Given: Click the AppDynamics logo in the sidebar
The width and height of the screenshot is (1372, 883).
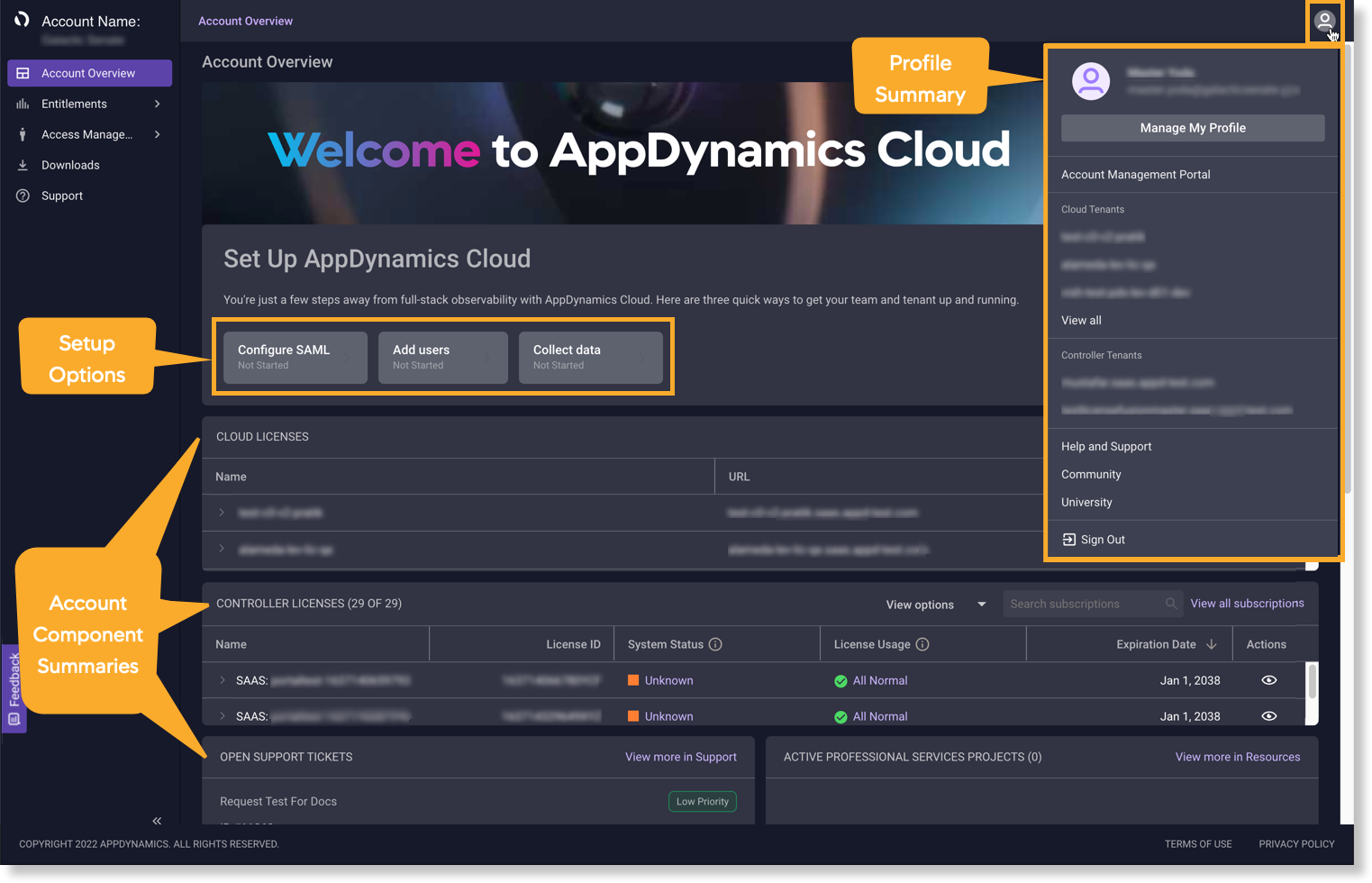Looking at the screenshot, I should [x=23, y=20].
